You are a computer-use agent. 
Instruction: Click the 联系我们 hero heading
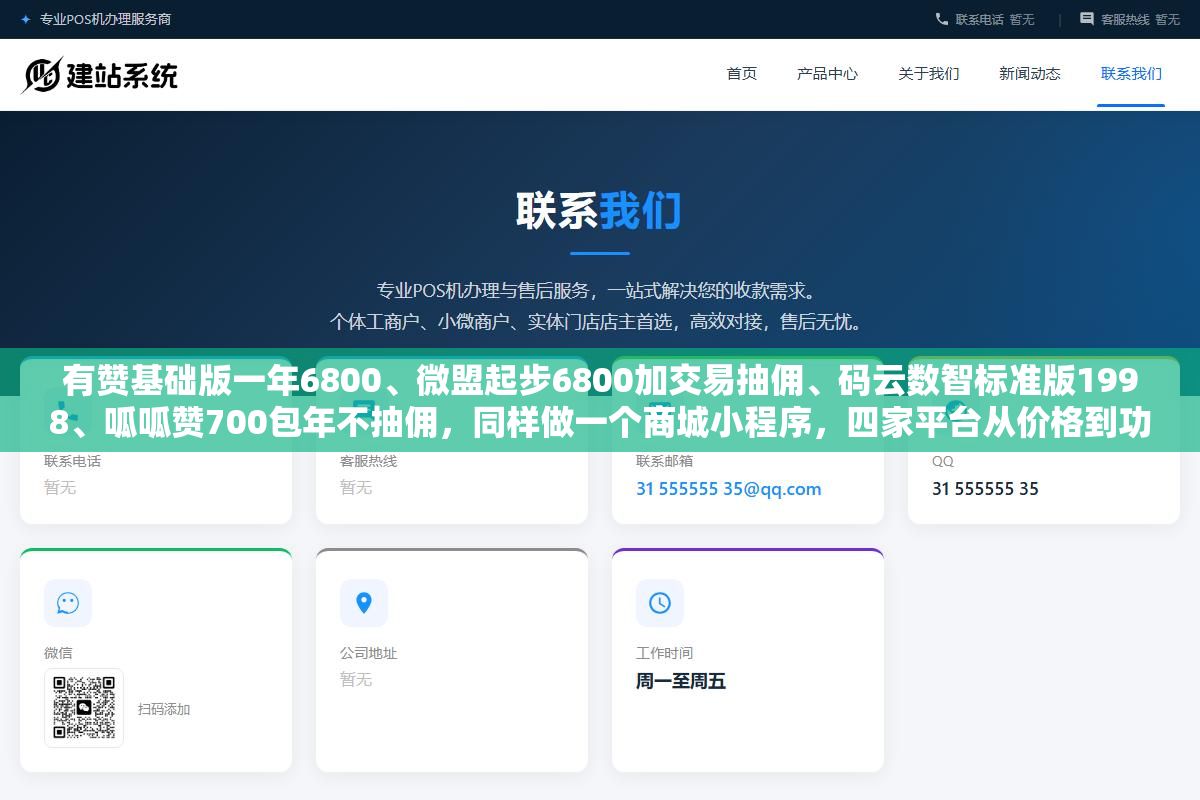599,211
